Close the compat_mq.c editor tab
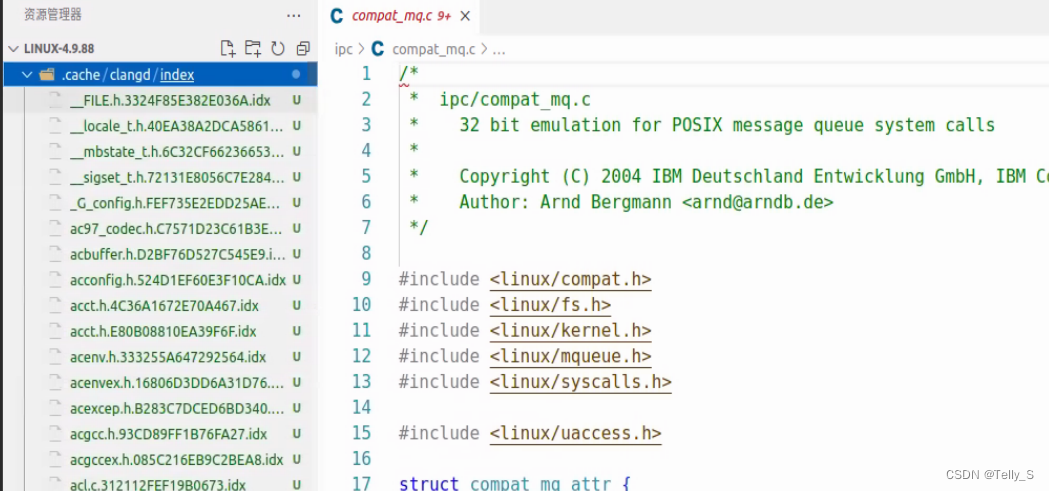 [466, 17]
